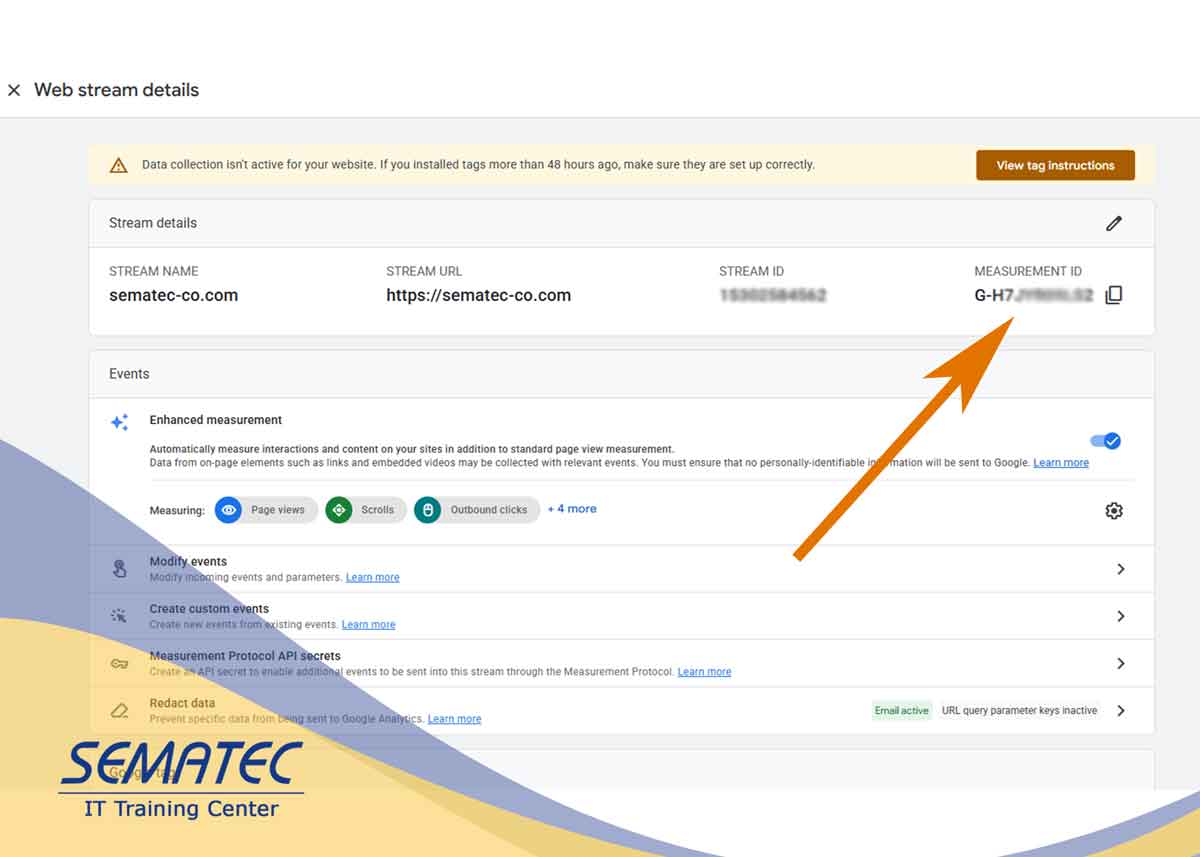This screenshot has width=1200, height=857.
Task: Click the Create custom events icon
Action: click(119, 616)
